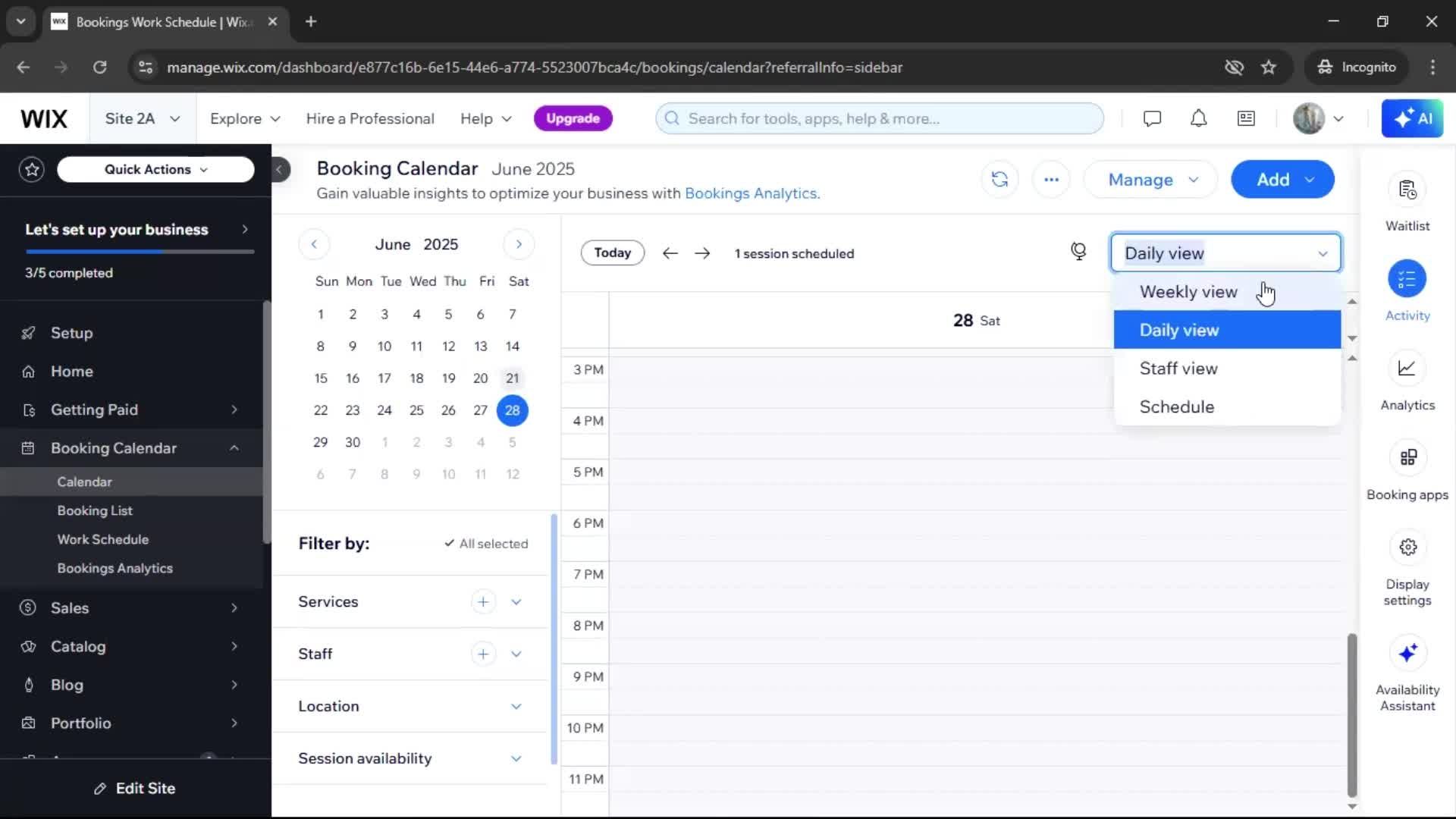This screenshot has width=1456, height=819.
Task: Click the setup progress bar
Action: (x=140, y=252)
